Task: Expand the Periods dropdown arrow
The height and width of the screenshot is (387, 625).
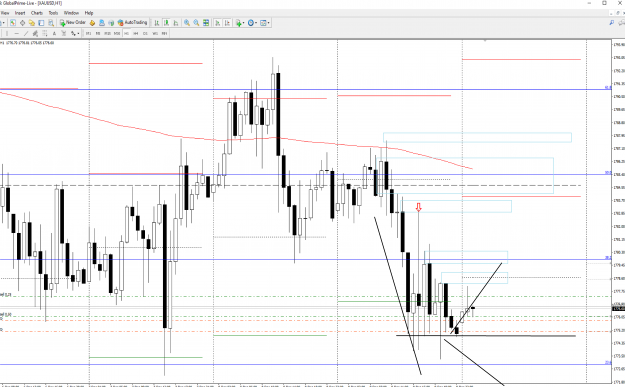Action: pyautogui.click(x=256, y=23)
